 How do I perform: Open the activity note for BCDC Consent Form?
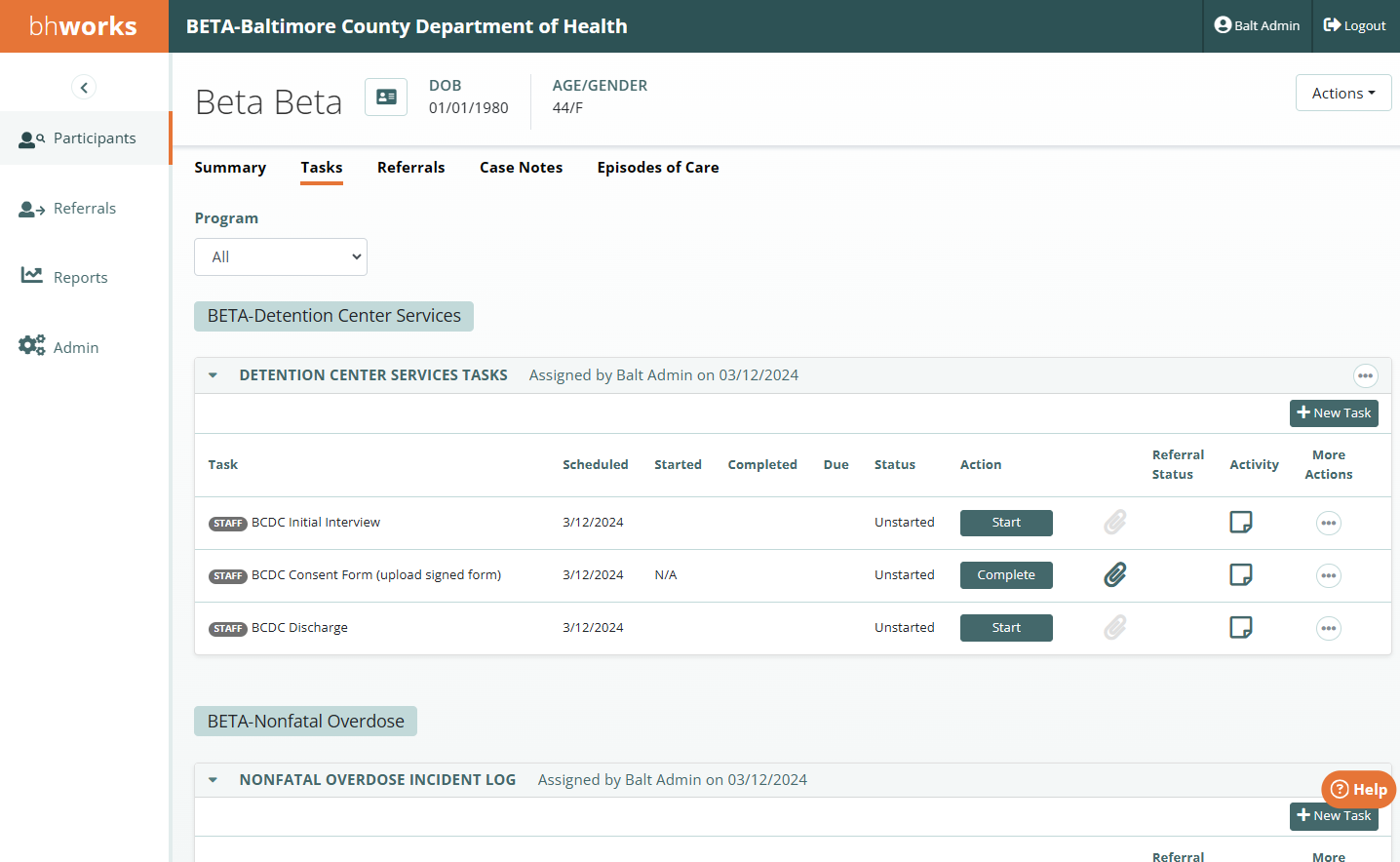pos(1241,575)
